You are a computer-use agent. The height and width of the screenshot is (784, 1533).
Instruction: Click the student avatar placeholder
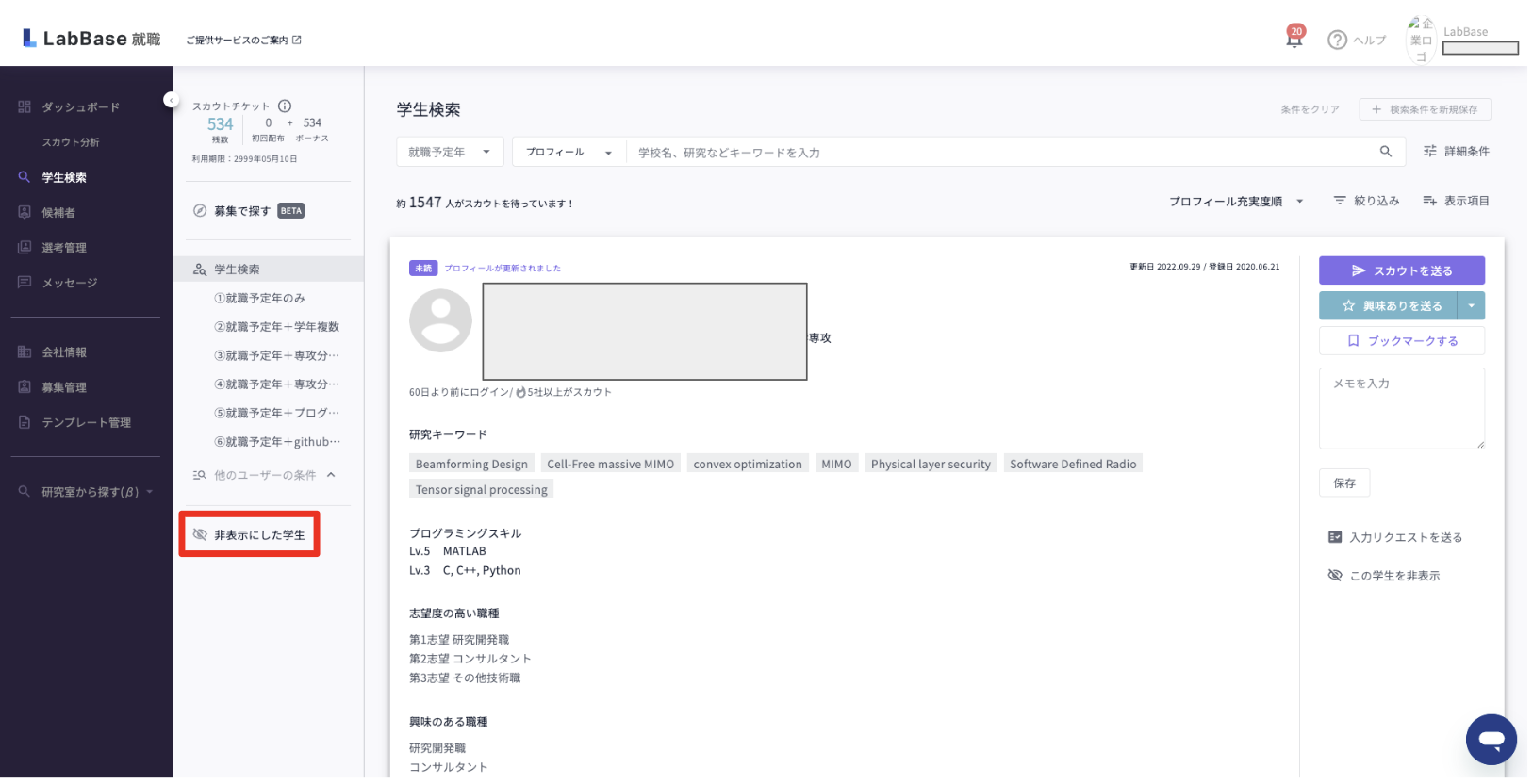(x=440, y=320)
